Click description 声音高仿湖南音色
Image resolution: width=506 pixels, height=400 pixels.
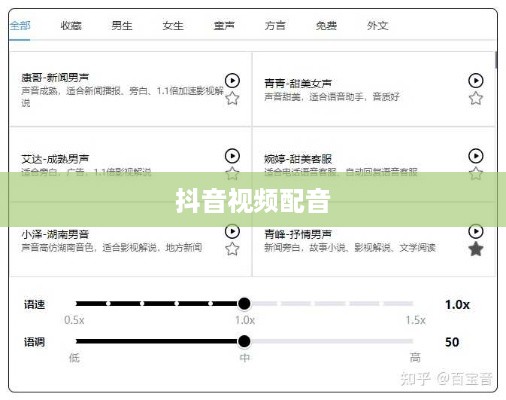tap(59, 248)
